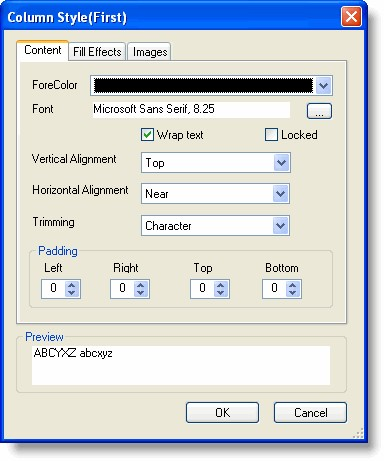The image size is (384, 461).
Task: Open the Vertical Alignment dropdown
Action: point(281,163)
